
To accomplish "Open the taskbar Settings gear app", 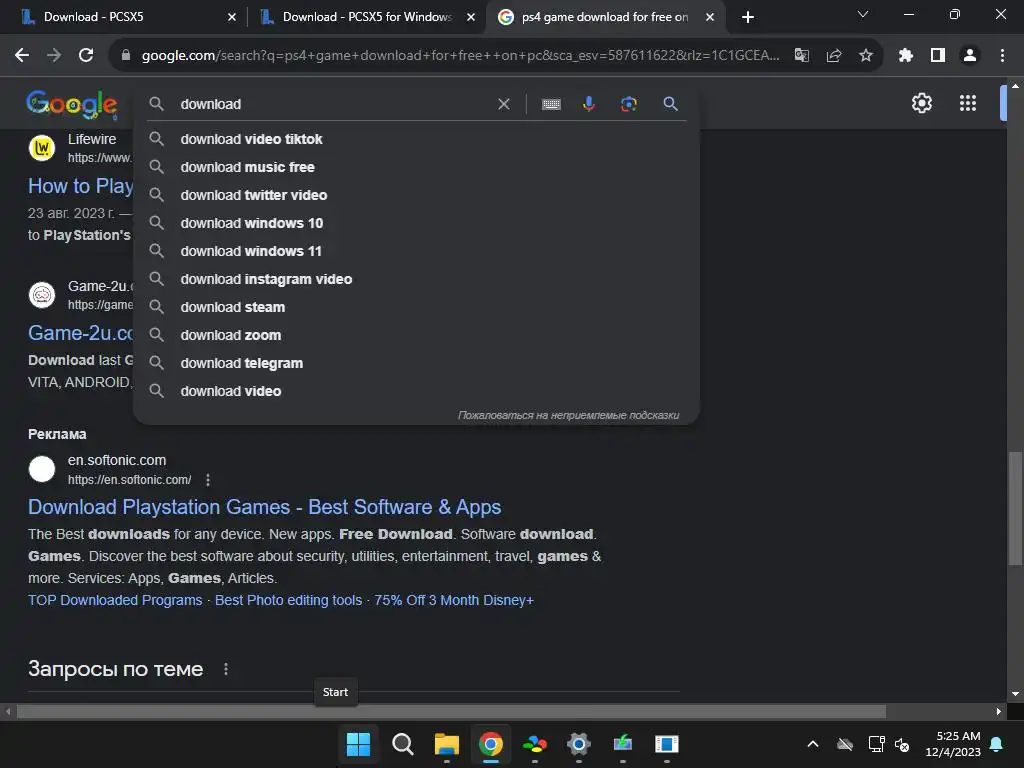I will pyautogui.click(x=579, y=744).
